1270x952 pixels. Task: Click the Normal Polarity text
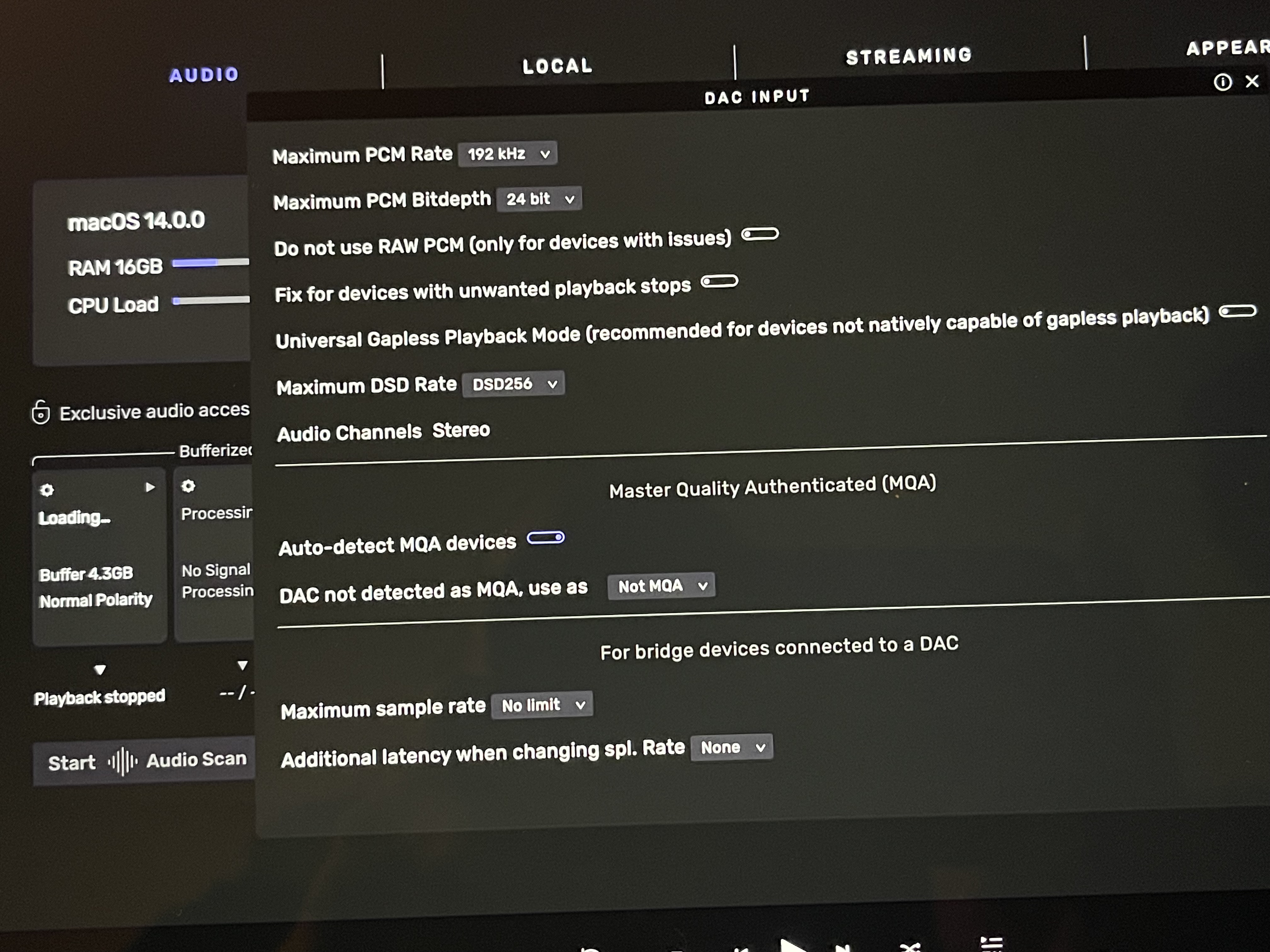point(96,600)
